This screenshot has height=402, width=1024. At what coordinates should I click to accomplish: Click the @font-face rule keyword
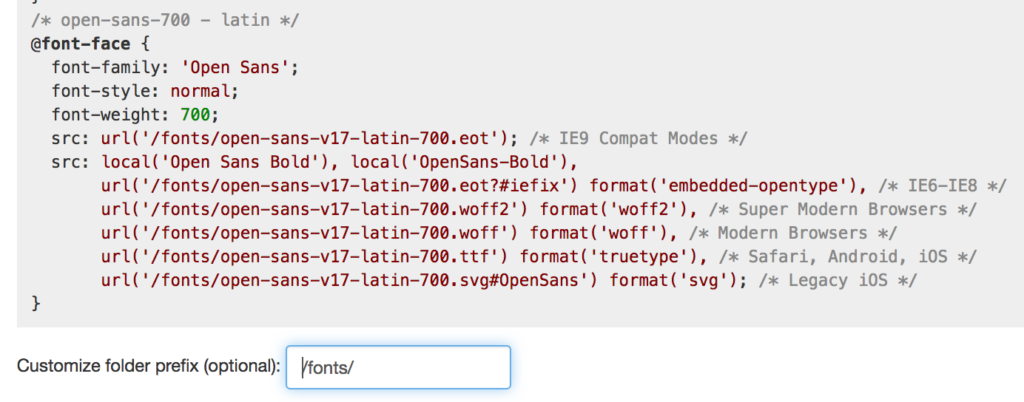pos(76,45)
